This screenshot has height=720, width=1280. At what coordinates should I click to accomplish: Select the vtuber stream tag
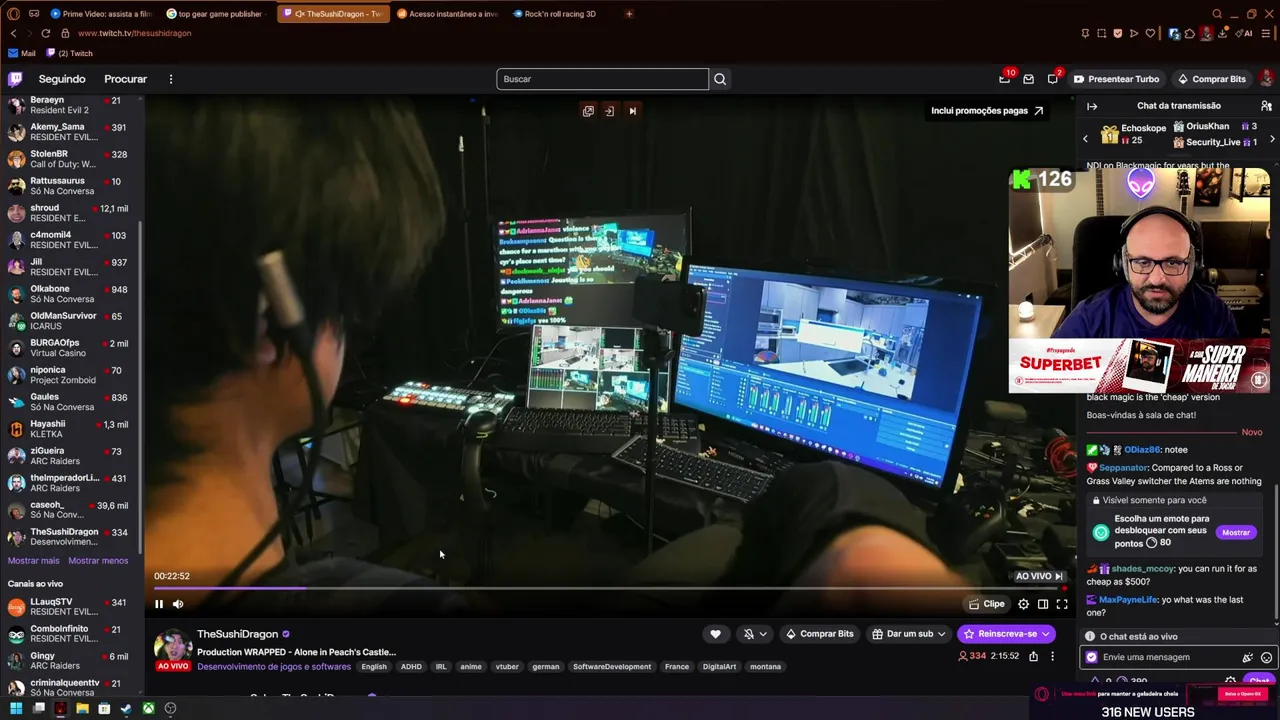click(x=507, y=667)
